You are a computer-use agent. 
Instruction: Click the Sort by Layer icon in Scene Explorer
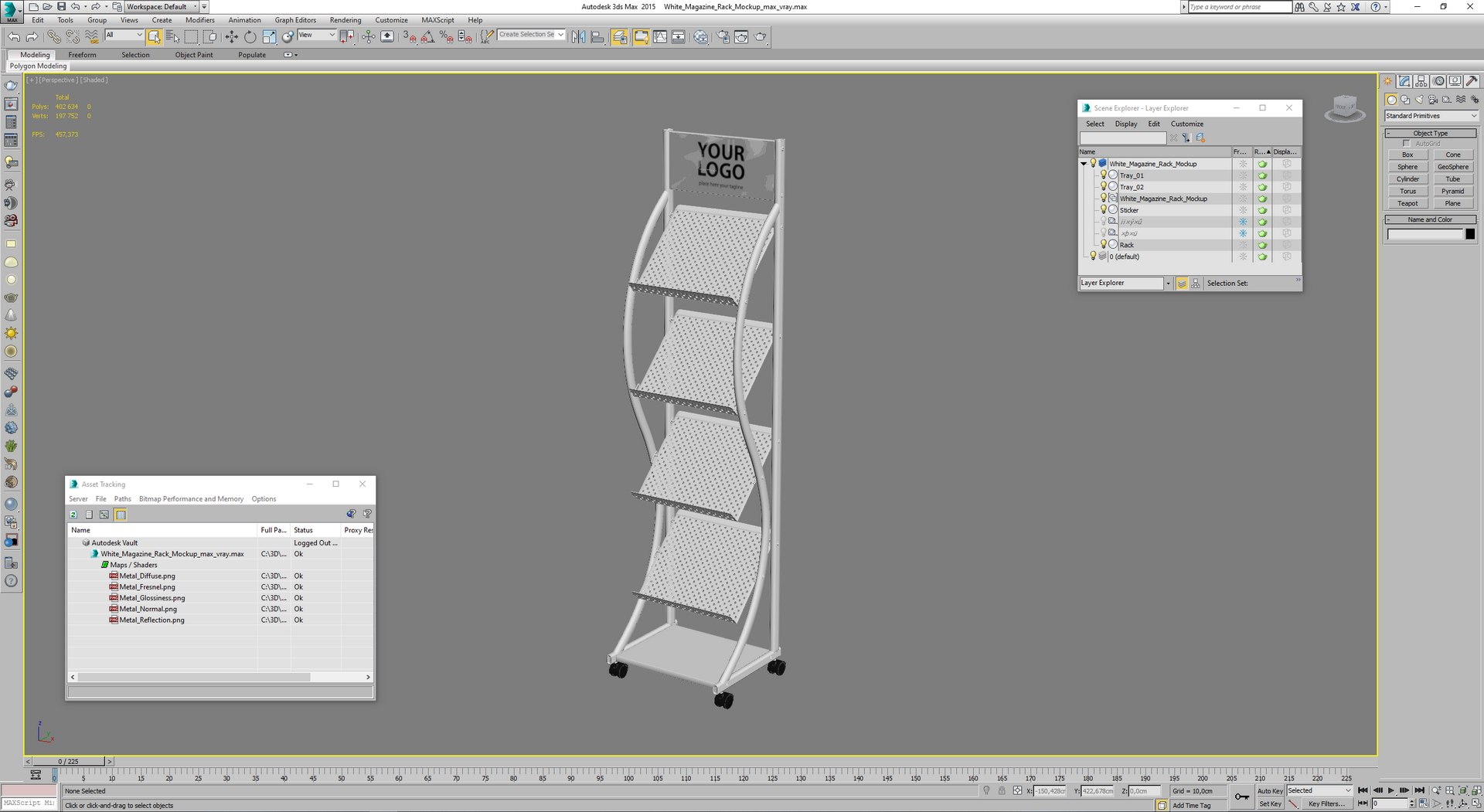coord(1182,284)
